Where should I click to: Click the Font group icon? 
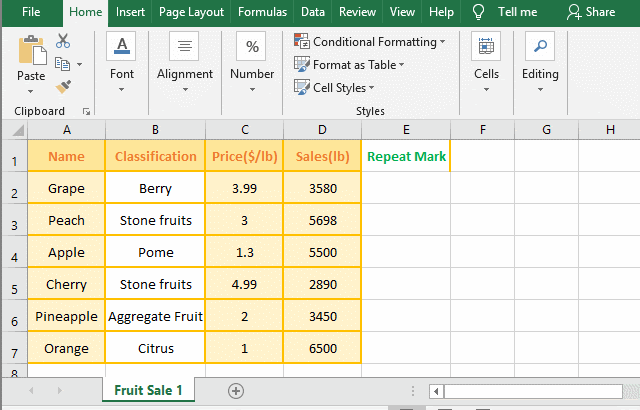[122, 46]
